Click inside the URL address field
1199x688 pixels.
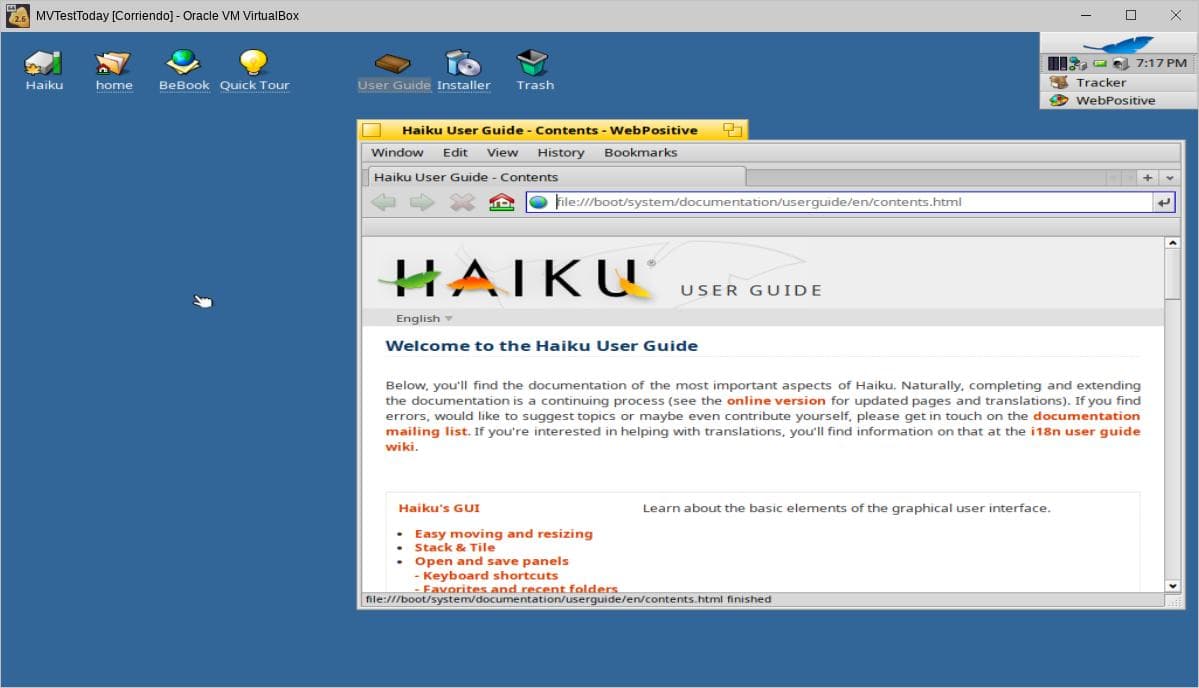pyautogui.click(x=850, y=202)
